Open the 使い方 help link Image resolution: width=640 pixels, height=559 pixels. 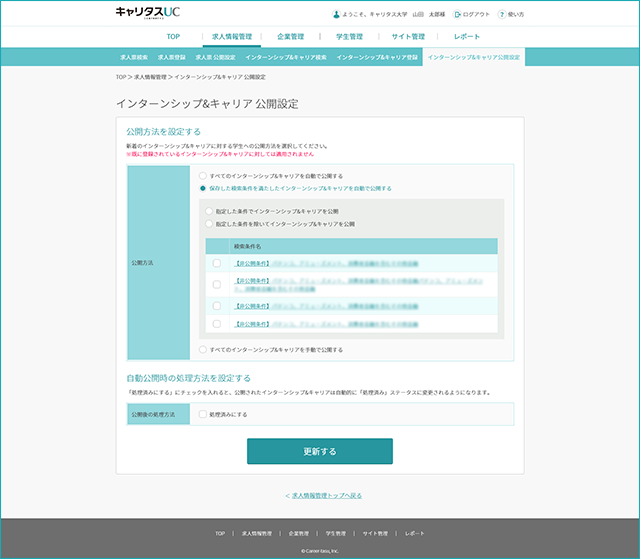[511, 14]
